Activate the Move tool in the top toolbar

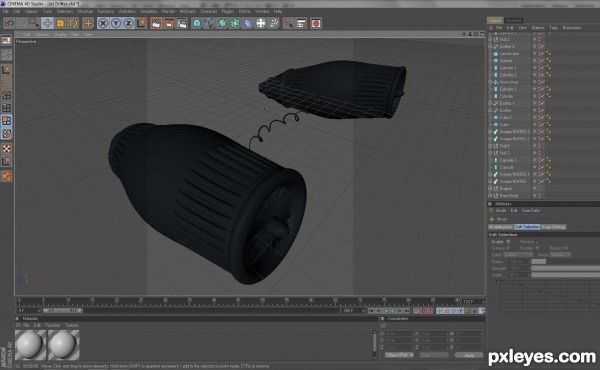pos(47,23)
